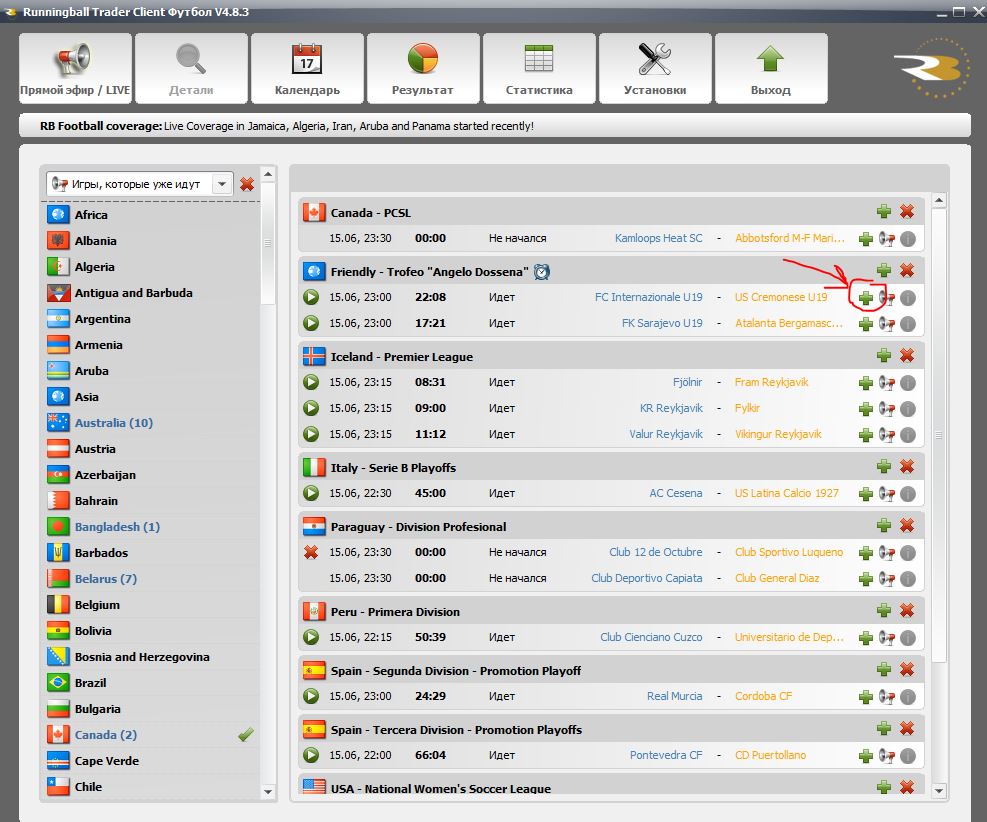Open the Статистика section

point(539,69)
